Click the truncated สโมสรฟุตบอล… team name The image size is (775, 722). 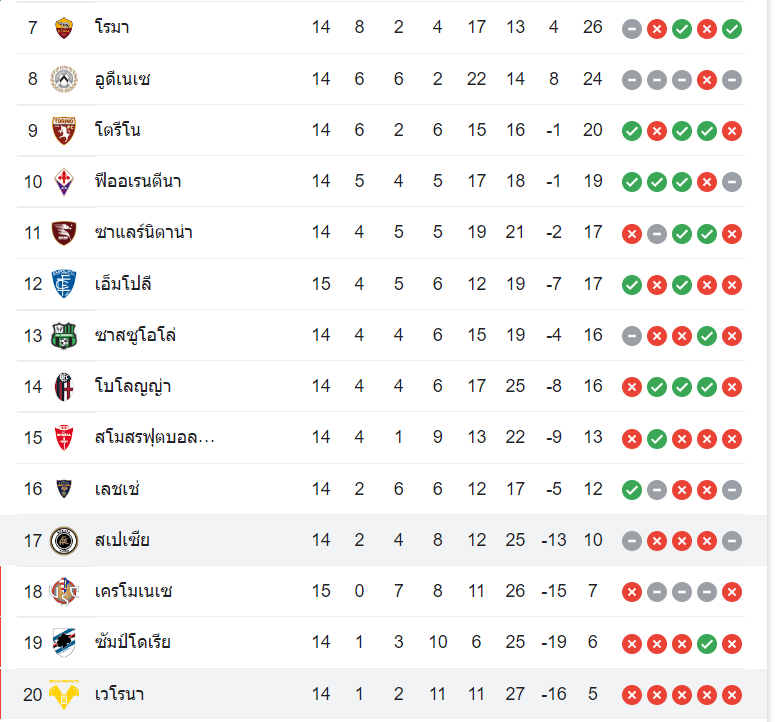pyautogui.click(x=154, y=437)
